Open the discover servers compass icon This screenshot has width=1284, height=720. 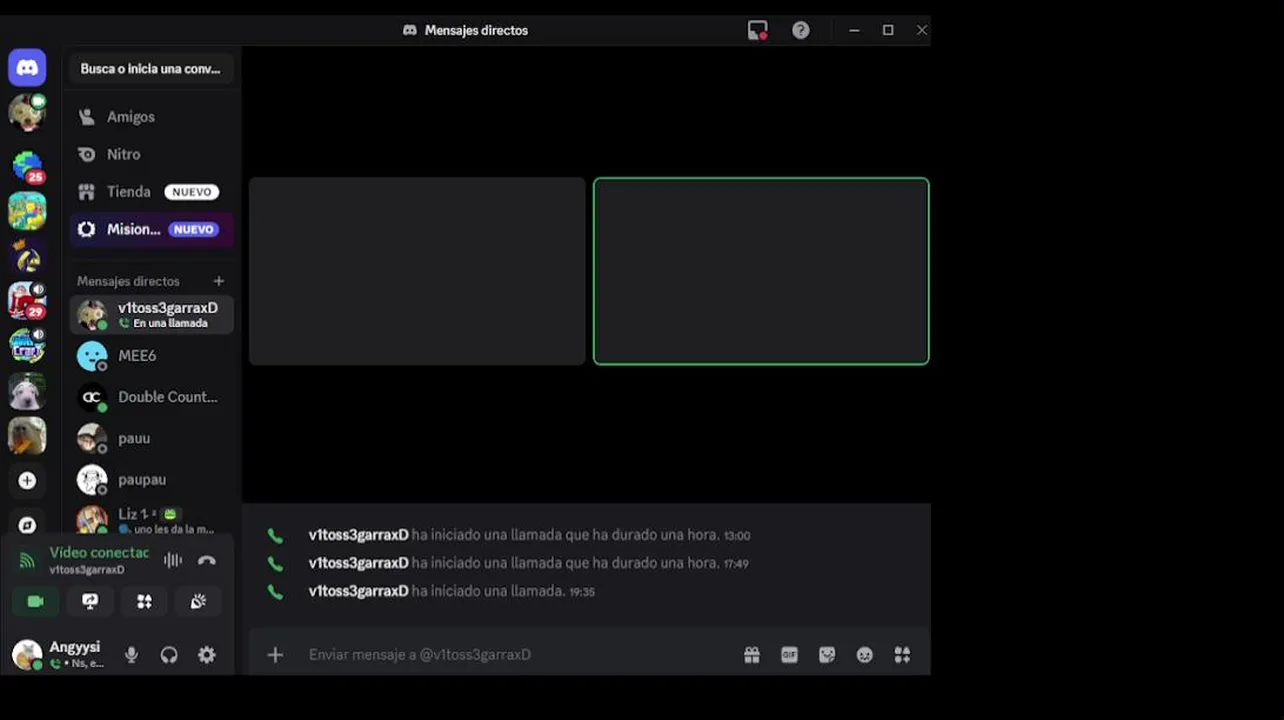(x=27, y=525)
